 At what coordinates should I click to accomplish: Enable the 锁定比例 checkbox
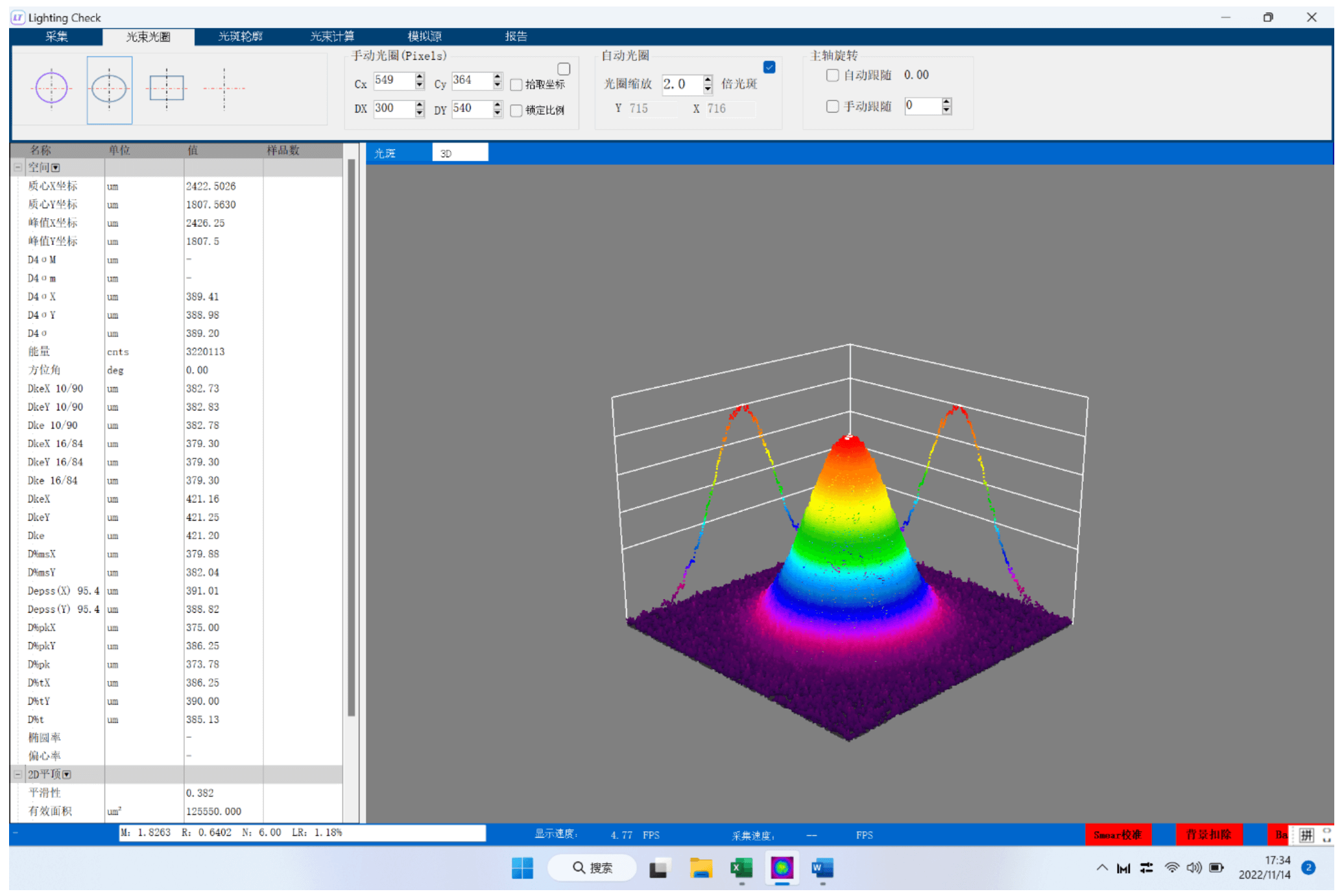point(516,111)
